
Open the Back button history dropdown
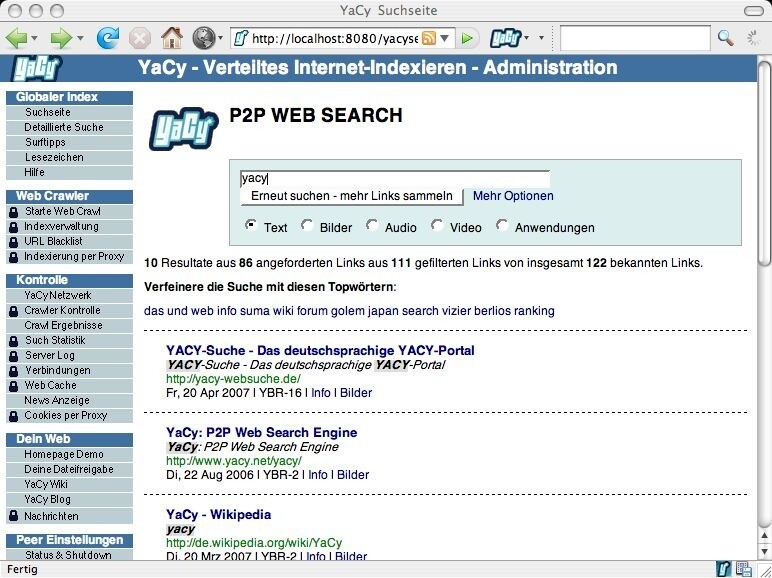pos(34,38)
